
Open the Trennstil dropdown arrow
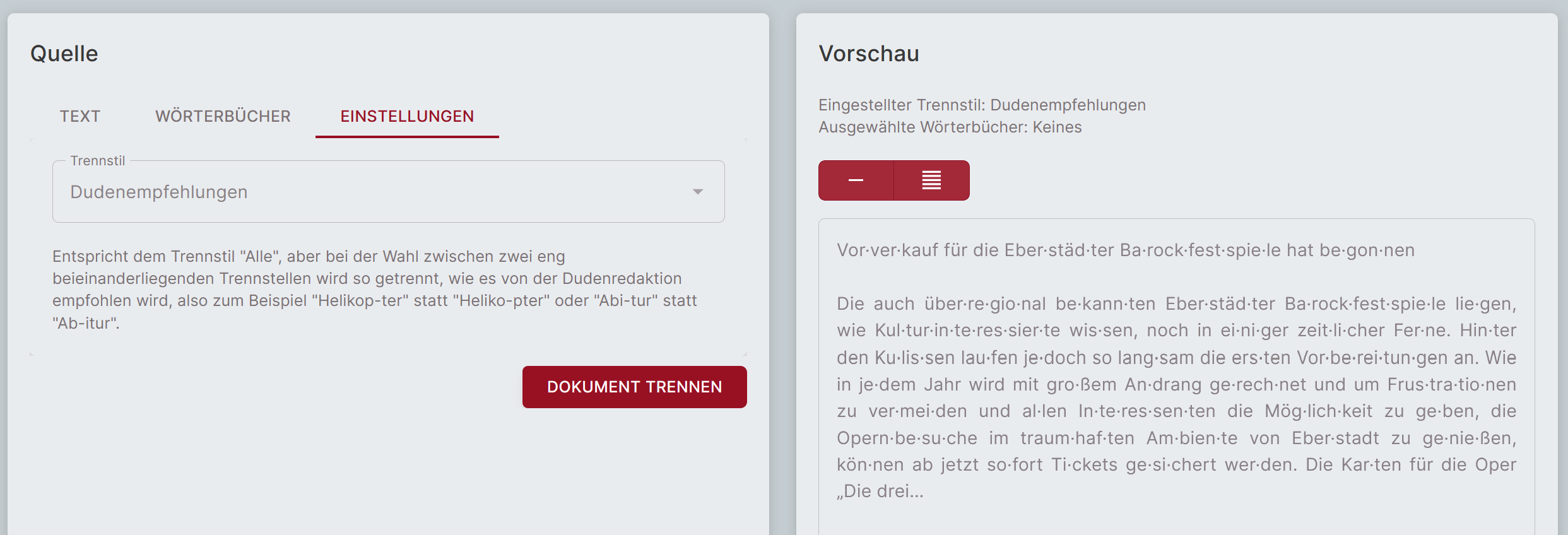pyautogui.click(x=697, y=192)
